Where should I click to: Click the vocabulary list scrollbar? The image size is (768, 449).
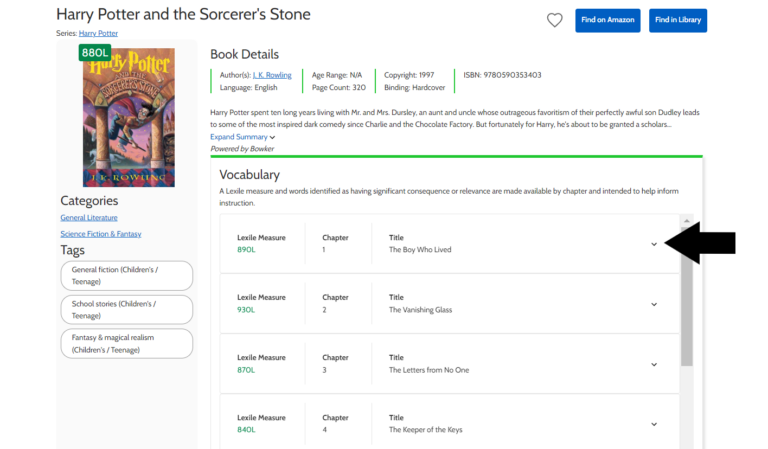point(686,300)
